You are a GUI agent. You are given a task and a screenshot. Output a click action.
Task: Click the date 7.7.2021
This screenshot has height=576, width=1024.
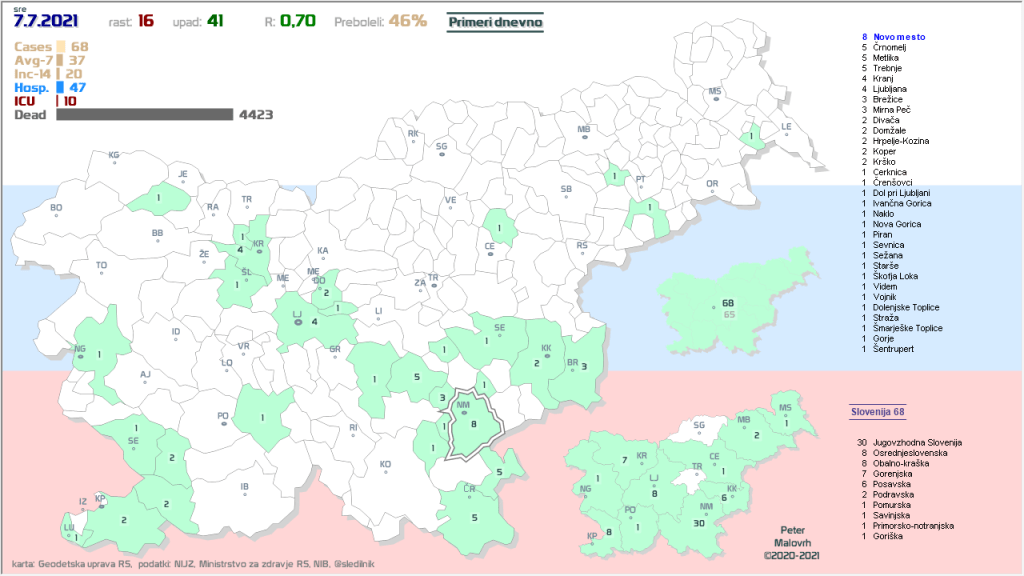46,20
